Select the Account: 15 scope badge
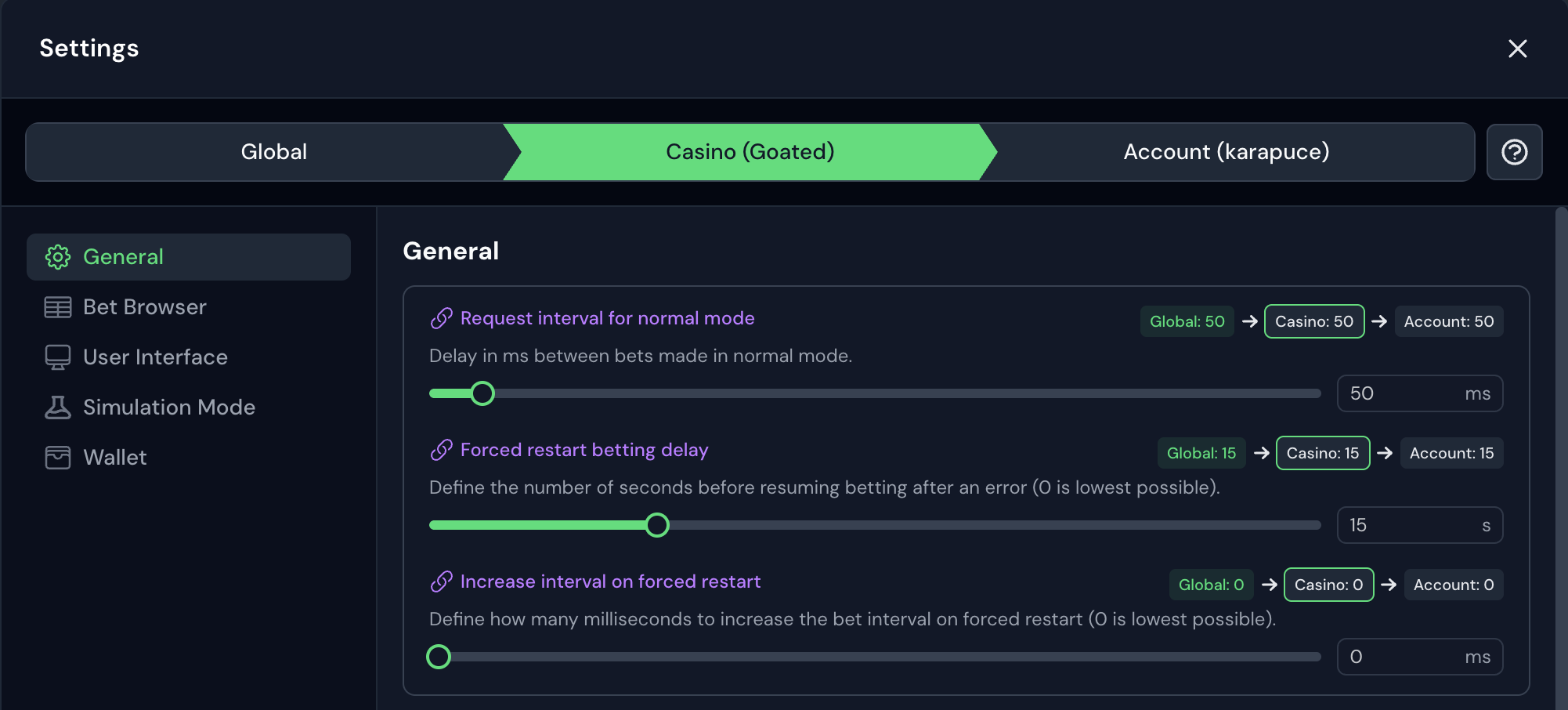Viewport: 1568px width, 710px height. [x=1451, y=453]
